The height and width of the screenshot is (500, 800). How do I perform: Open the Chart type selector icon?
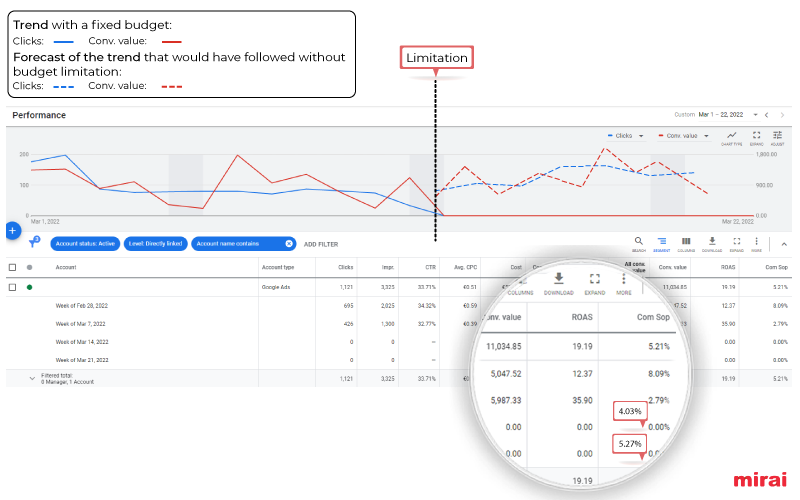click(732, 138)
